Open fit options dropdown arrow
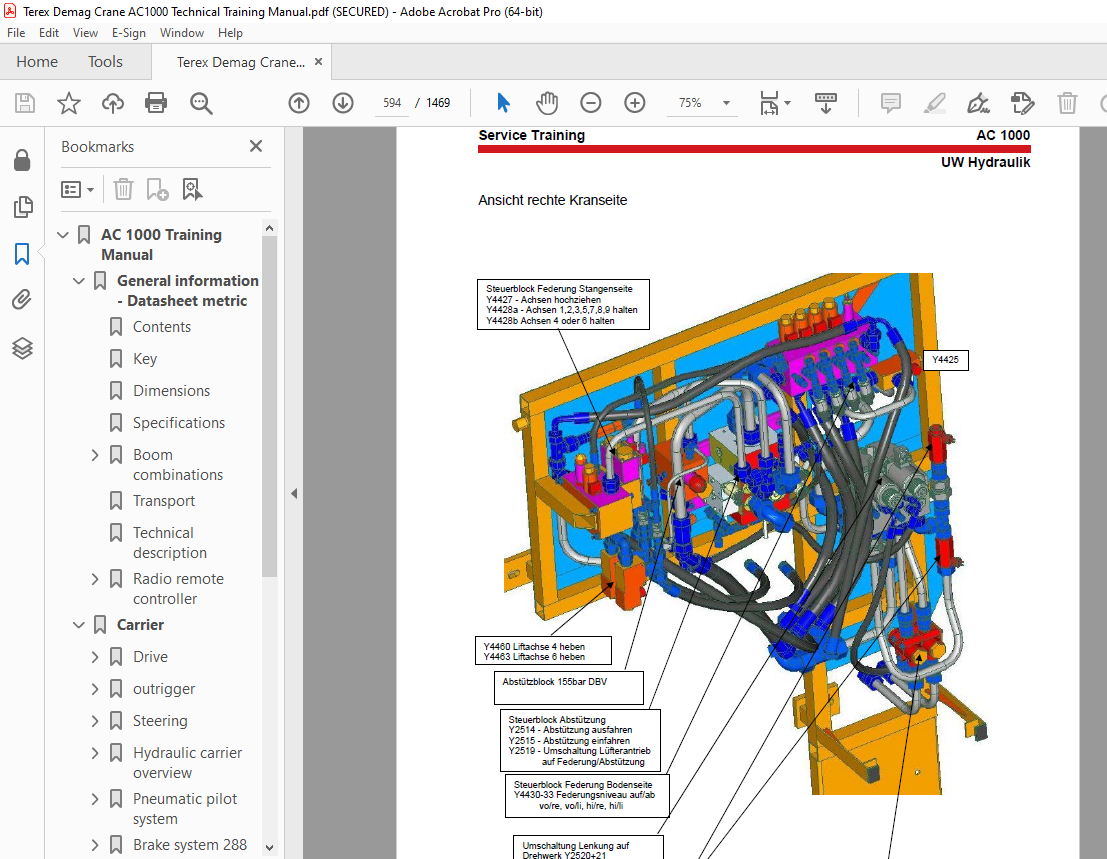This screenshot has height=859, width=1107. 787,103
